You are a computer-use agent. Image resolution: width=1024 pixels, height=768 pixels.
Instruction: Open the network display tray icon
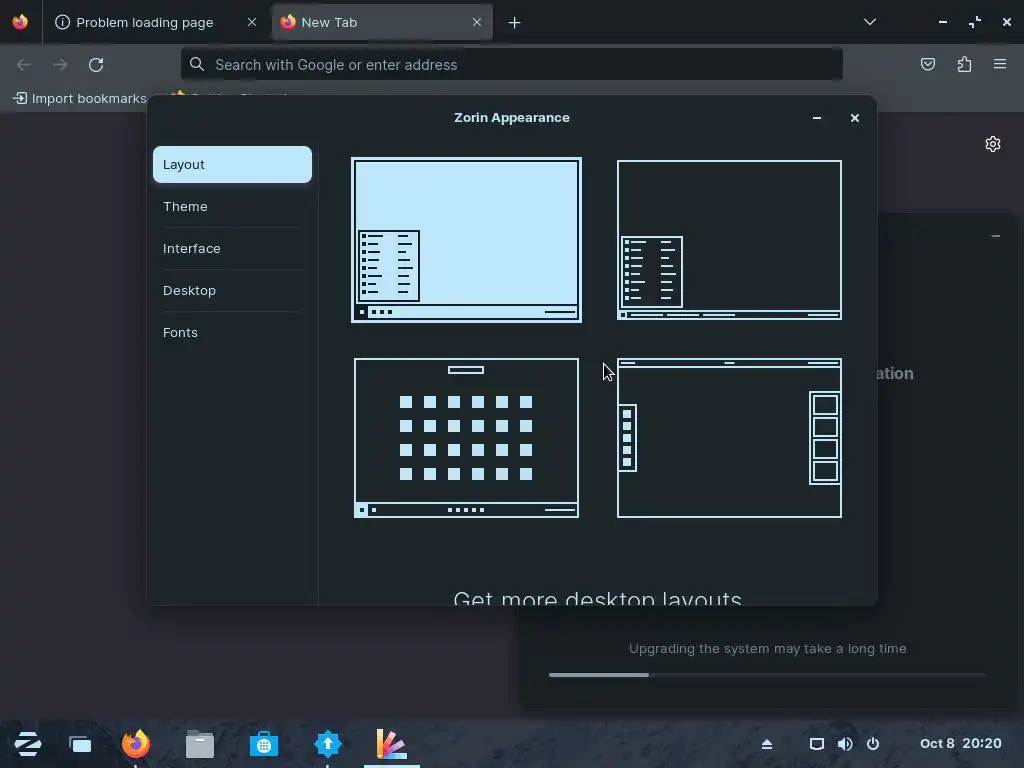816,744
